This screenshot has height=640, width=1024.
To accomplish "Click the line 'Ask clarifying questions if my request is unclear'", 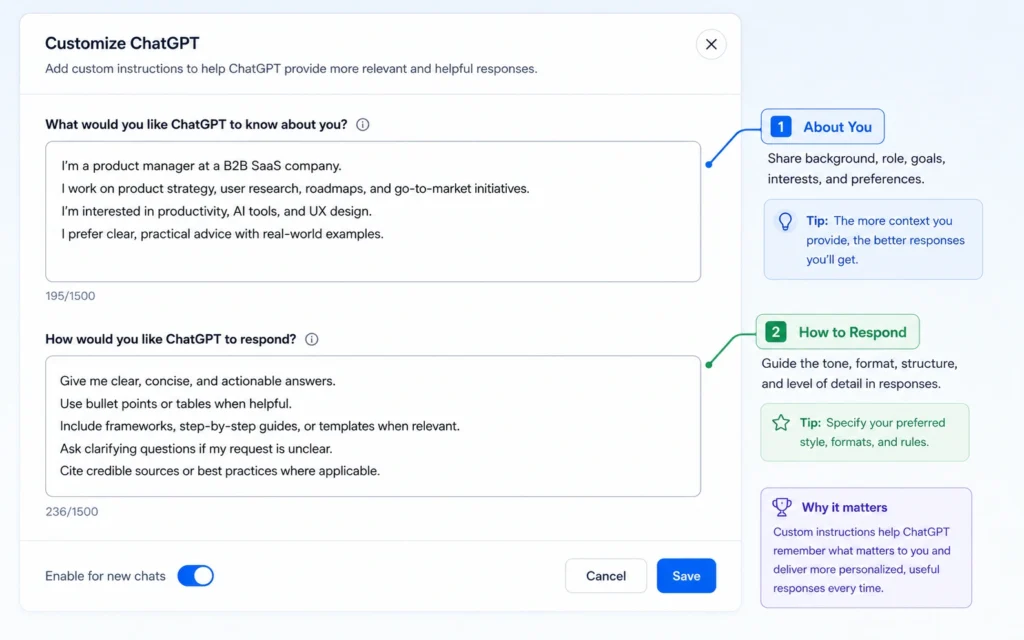I will pos(196,449).
